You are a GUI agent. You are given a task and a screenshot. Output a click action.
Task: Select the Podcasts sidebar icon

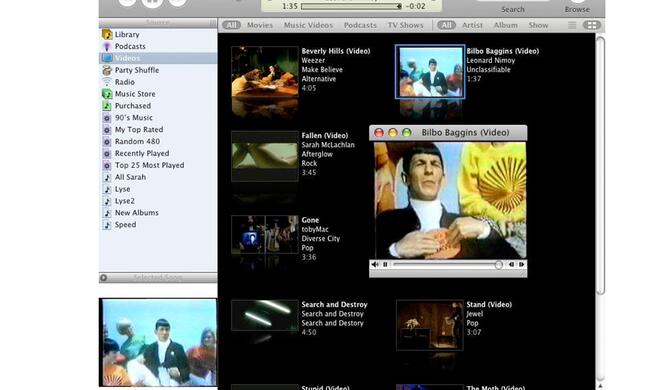[107, 46]
